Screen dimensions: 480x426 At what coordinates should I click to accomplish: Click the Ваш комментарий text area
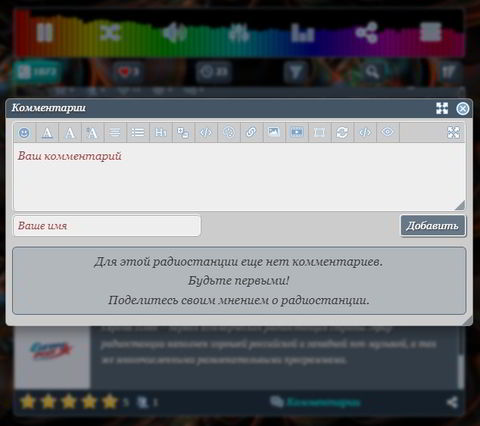point(239,177)
